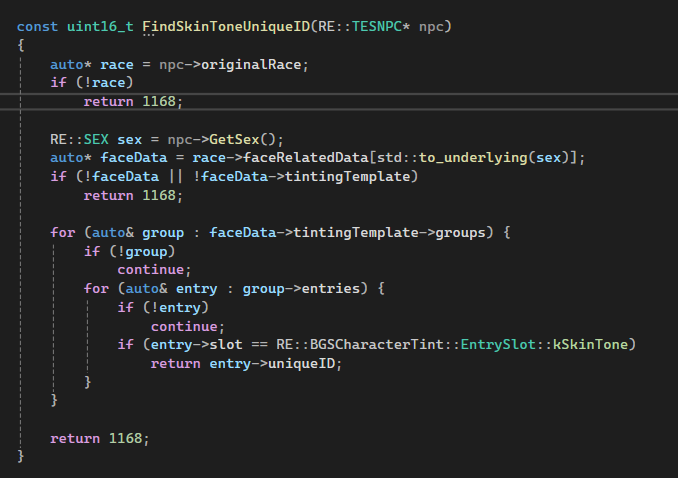Click the FindSkinToneUniqueID function name
This screenshot has width=678, height=478.
click(226, 26)
